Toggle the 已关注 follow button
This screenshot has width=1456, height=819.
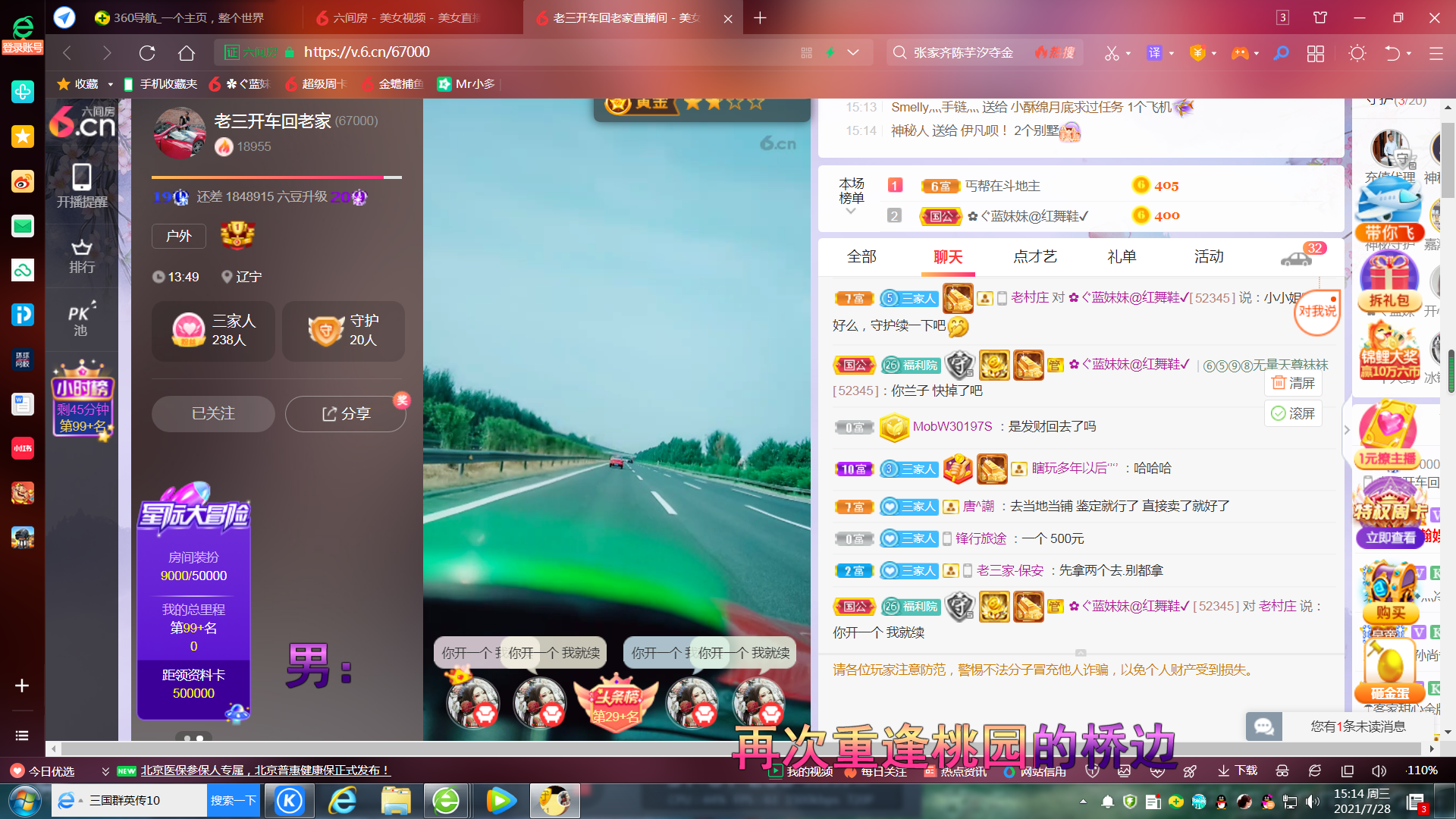(x=213, y=414)
